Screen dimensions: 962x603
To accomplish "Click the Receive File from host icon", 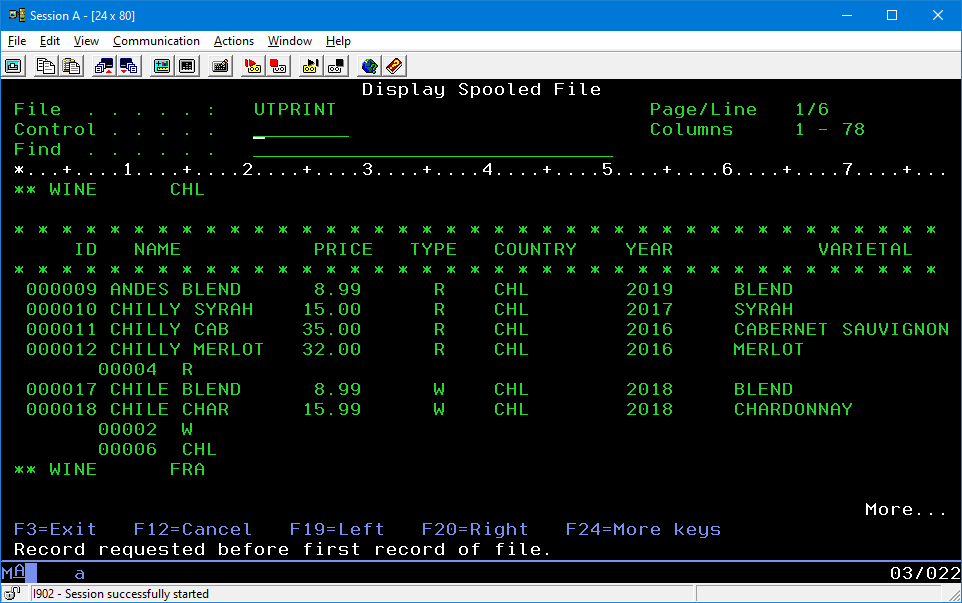I will click(129, 66).
